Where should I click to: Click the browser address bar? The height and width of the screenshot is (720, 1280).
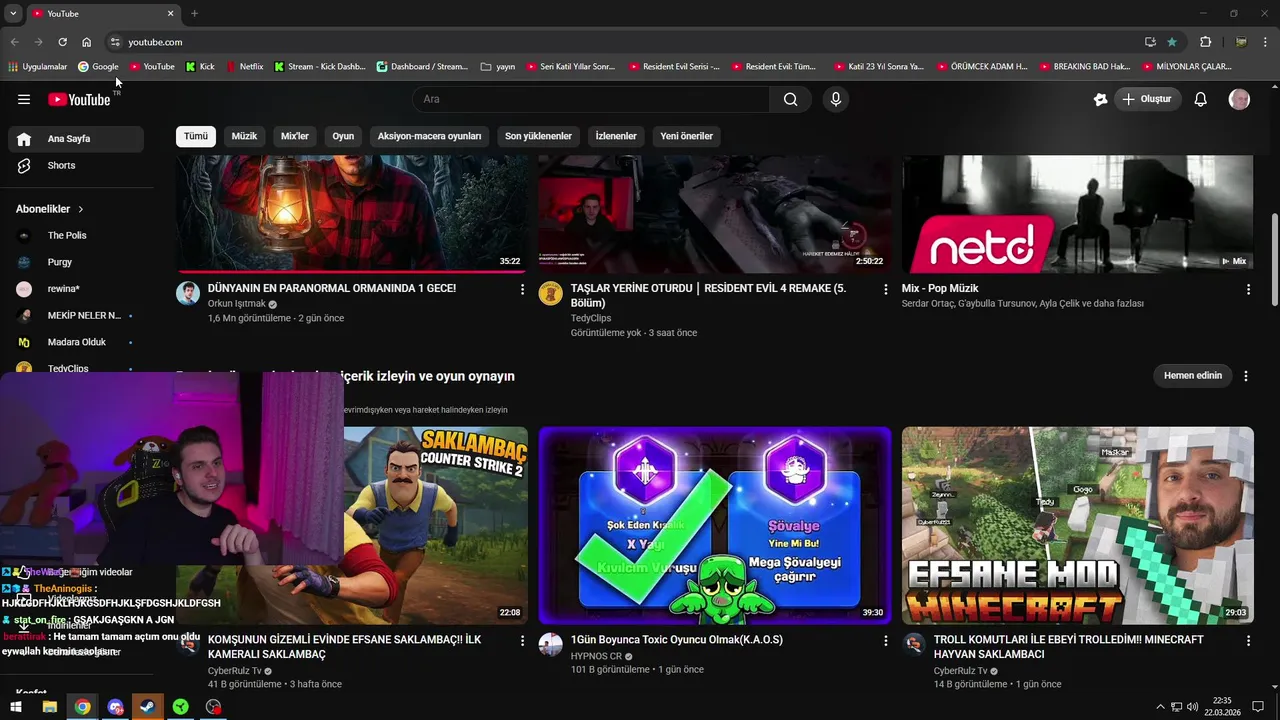620,42
